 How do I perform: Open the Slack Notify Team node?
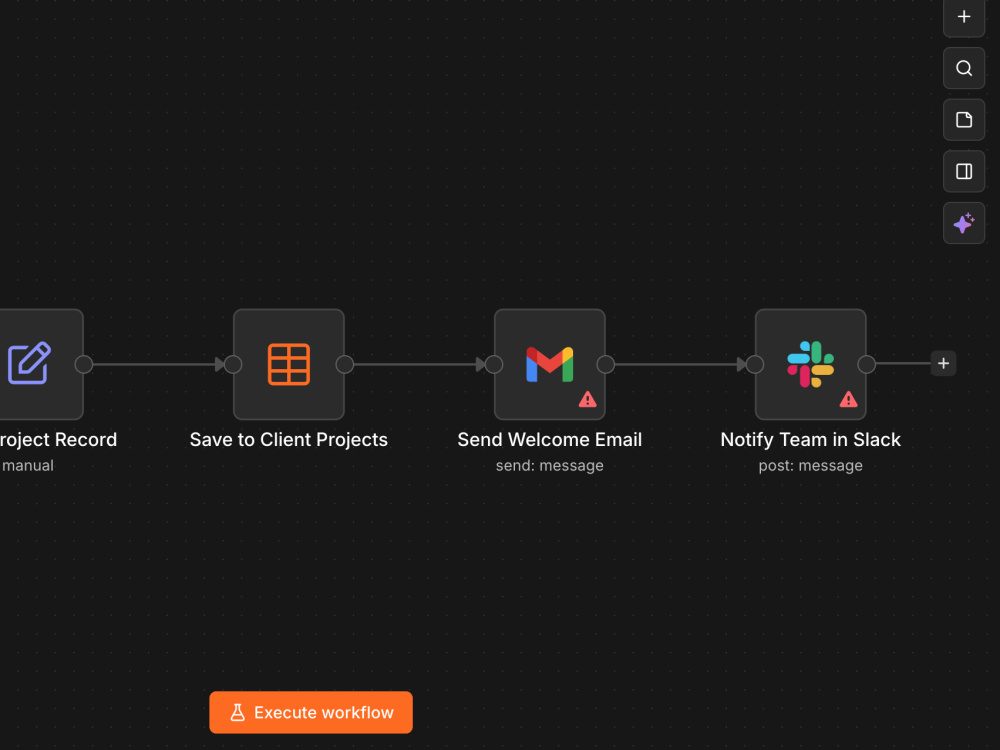810,364
